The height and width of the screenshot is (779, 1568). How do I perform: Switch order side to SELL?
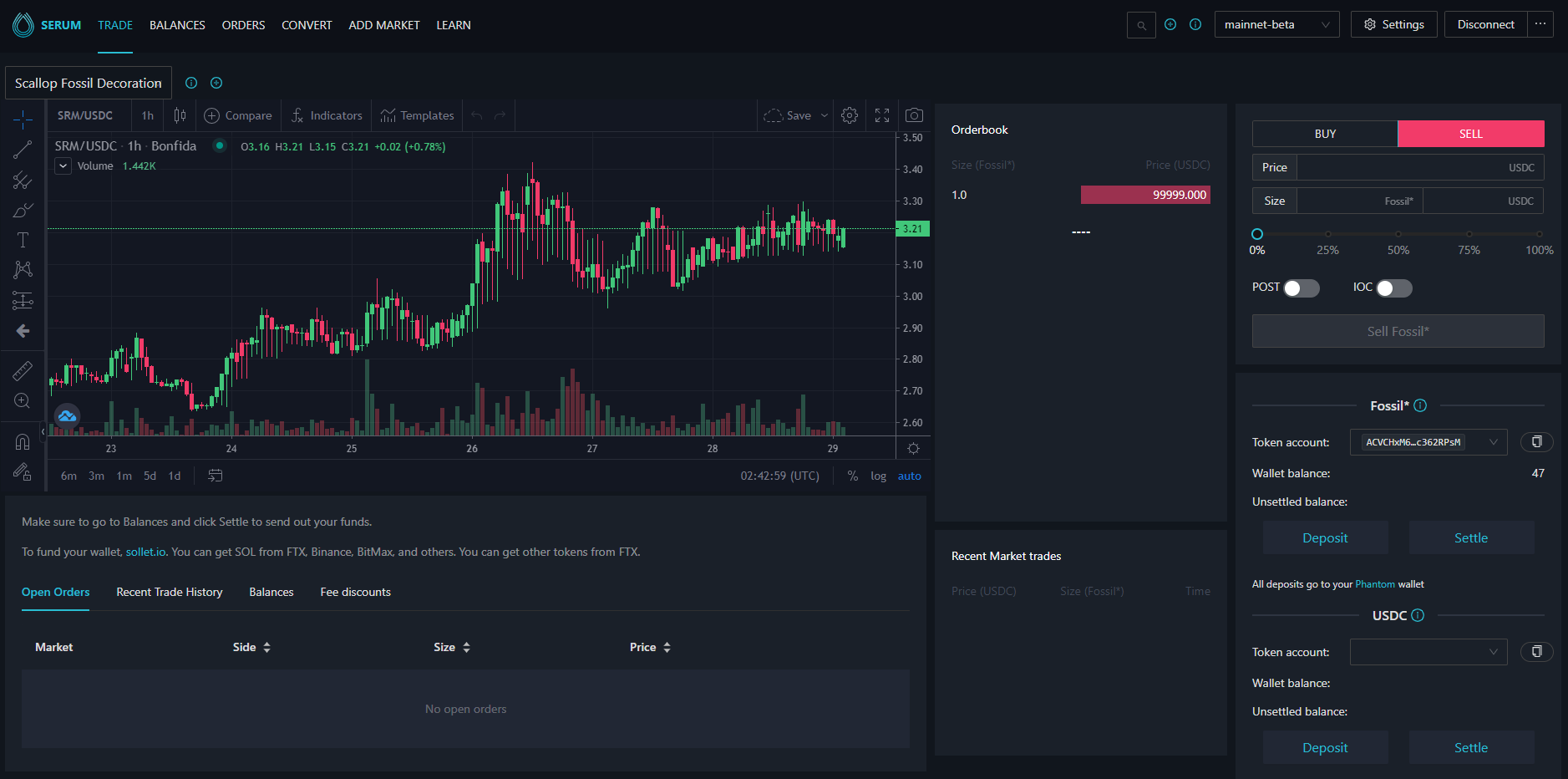pos(1471,134)
